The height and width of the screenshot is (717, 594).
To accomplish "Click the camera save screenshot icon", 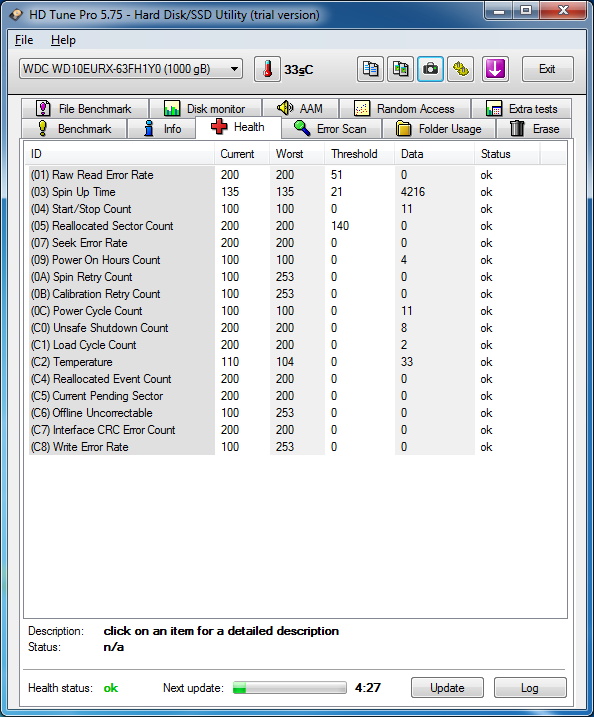I will pyautogui.click(x=430, y=69).
